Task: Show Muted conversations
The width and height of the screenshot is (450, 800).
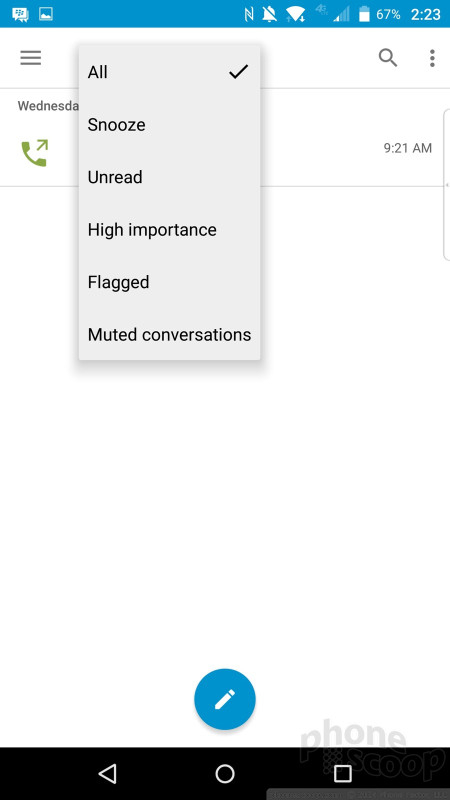Action: click(169, 335)
